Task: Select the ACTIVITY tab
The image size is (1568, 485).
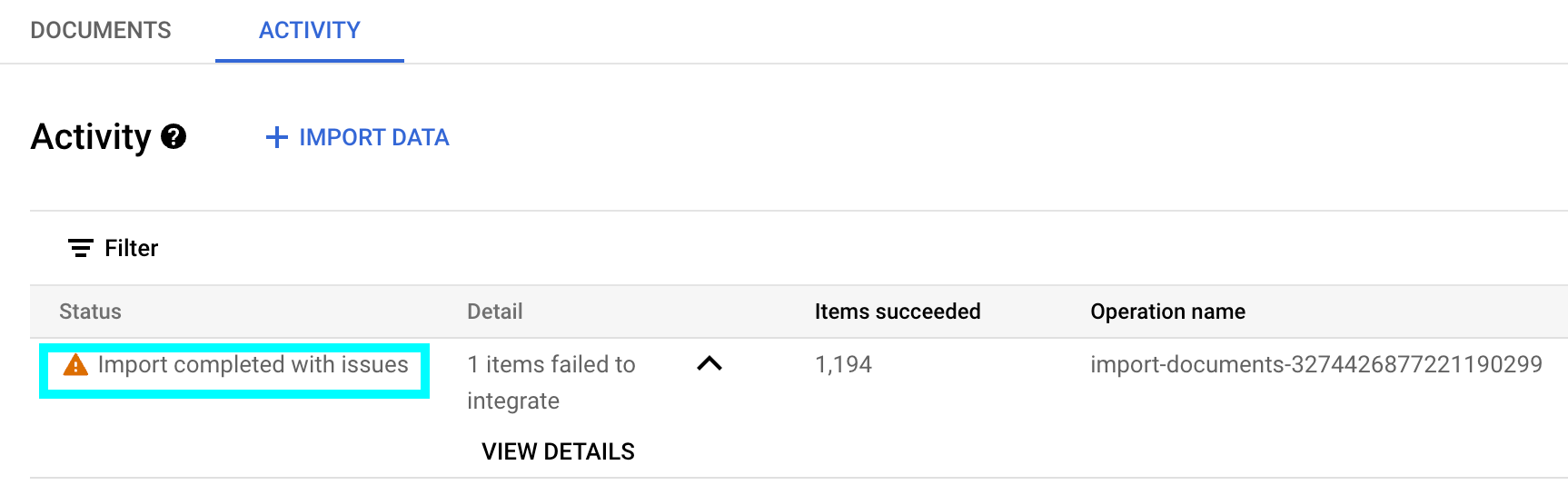Action: pyautogui.click(x=310, y=31)
